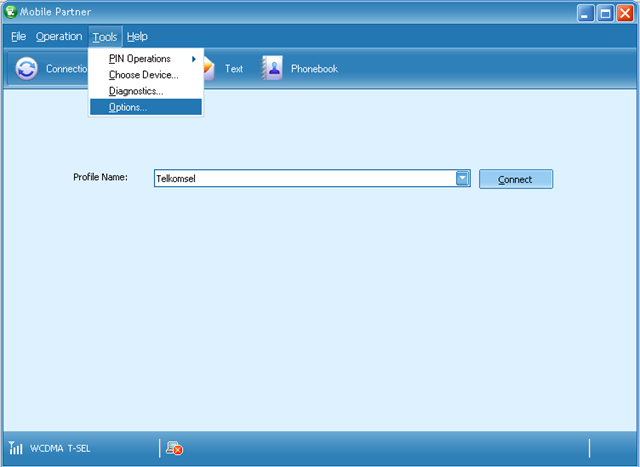Image resolution: width=640 pixels, height=467 pixels.
Task: Click the signal strength bars icon
Action: click(x=16, y=448)
